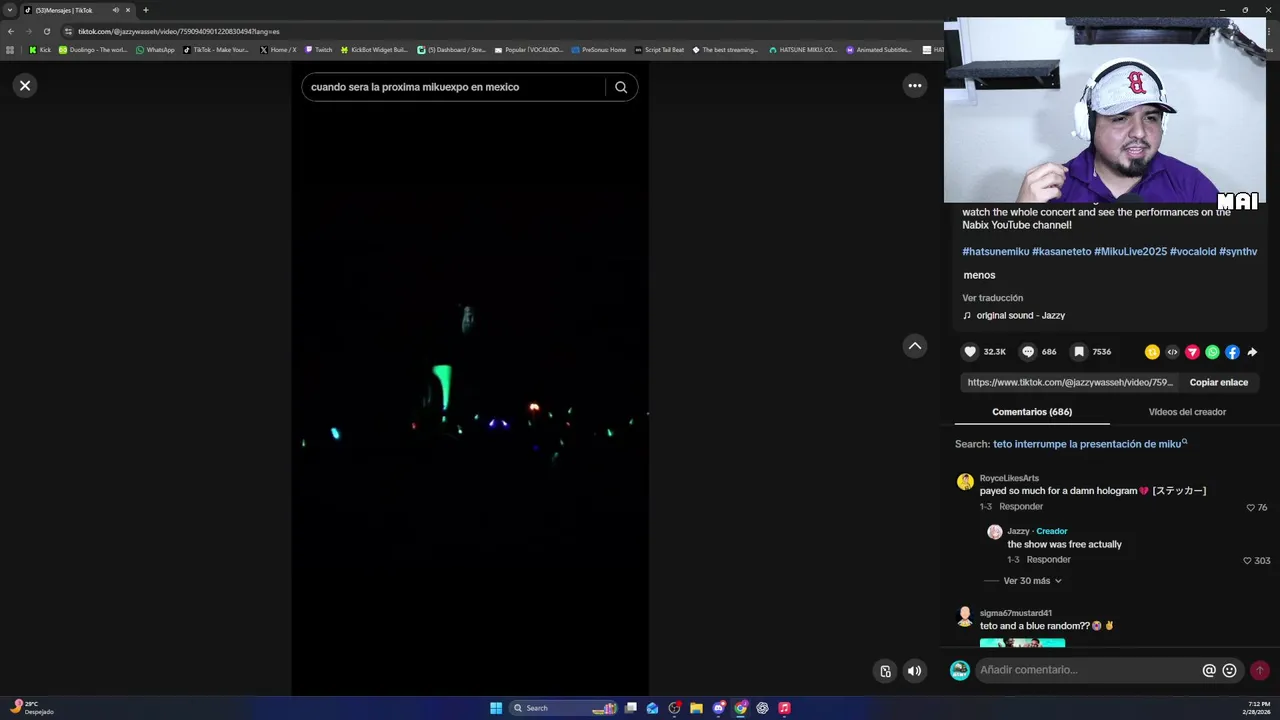Click the Copiar enlace button
The image size is (1280, 720).
click(x=1218, y=382)
